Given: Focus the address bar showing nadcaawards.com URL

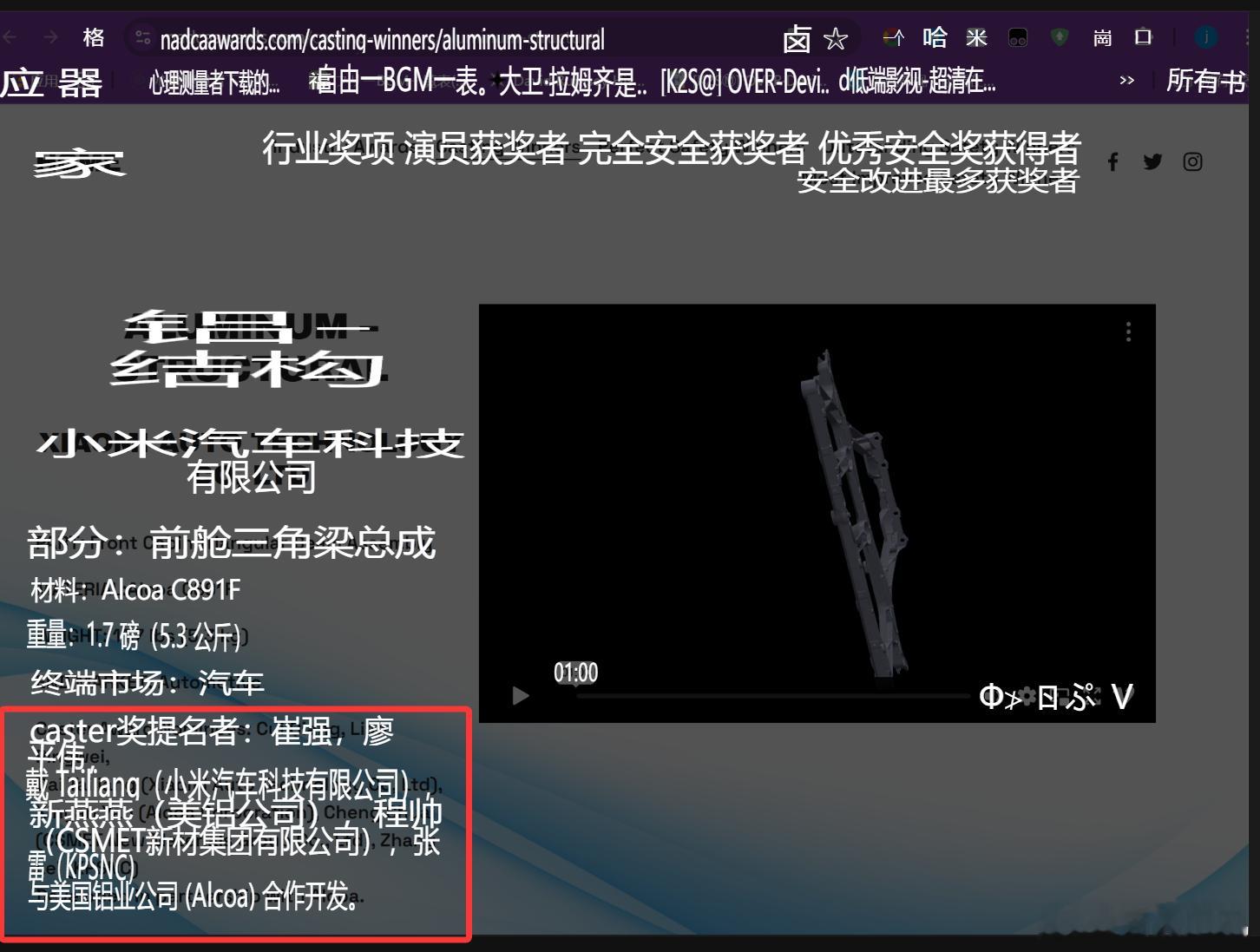Looking at the screenshot, I should coord(382,39).
